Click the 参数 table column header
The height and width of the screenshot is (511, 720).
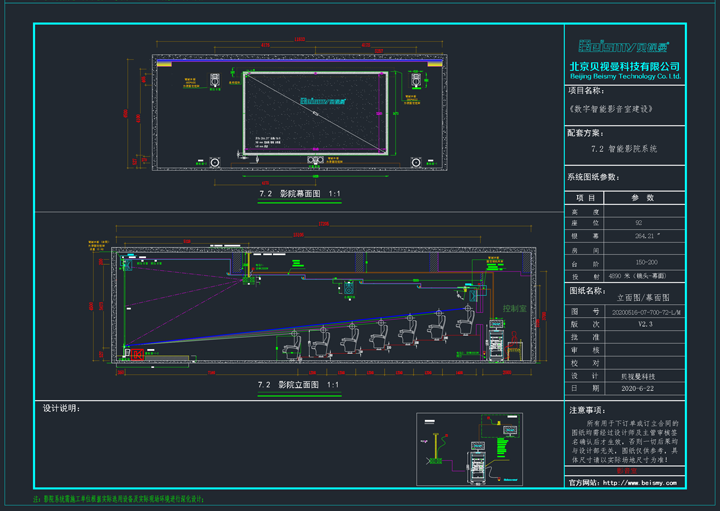pyautogui.click(x=642, y=198)
